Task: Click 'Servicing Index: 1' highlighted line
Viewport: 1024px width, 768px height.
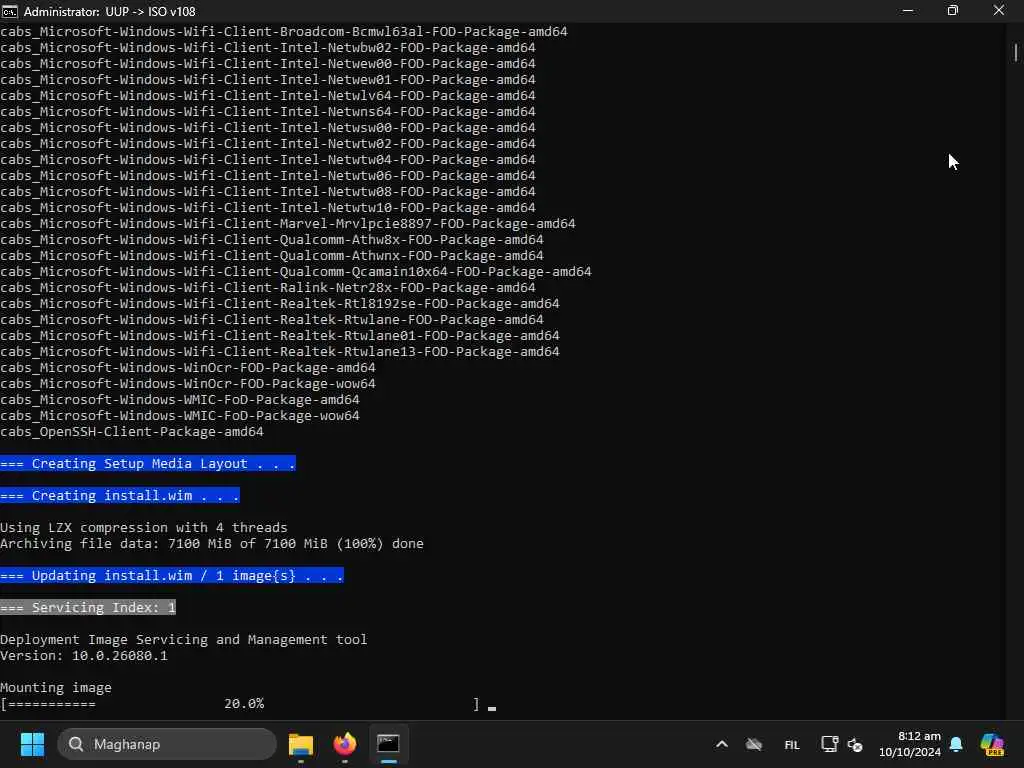Action: tap(88, 607)
